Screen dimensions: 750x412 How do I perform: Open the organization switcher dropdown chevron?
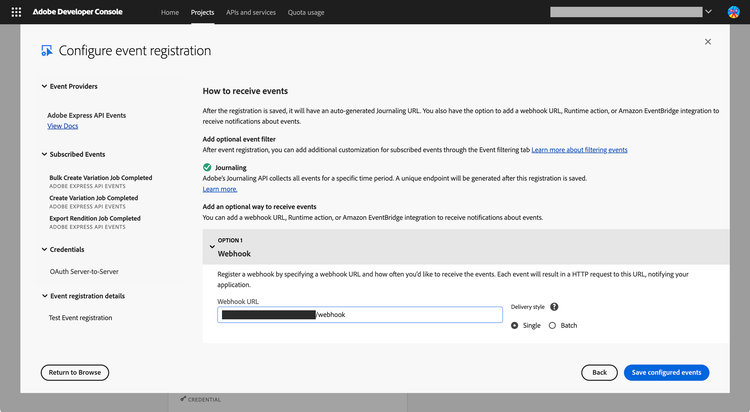[x=708, y=11]
